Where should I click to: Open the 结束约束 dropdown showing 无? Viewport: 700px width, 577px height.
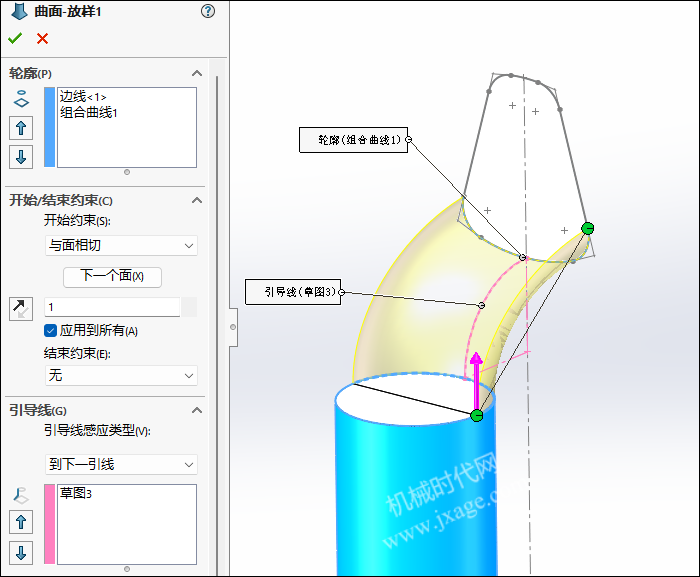point(120,375)
